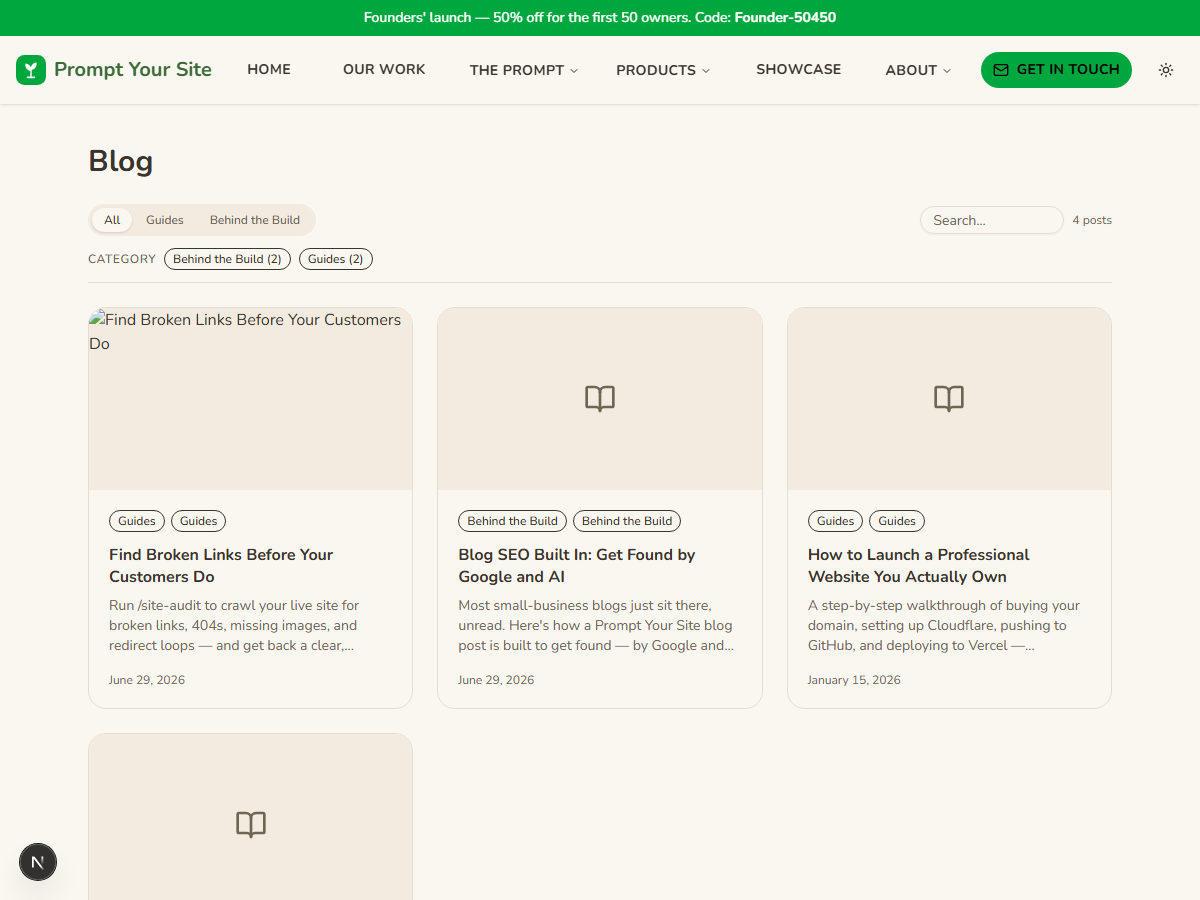This screenshot has height=900, width=1200.
Task: Select the Behind the Build filter tab
Action: (255, 220)
